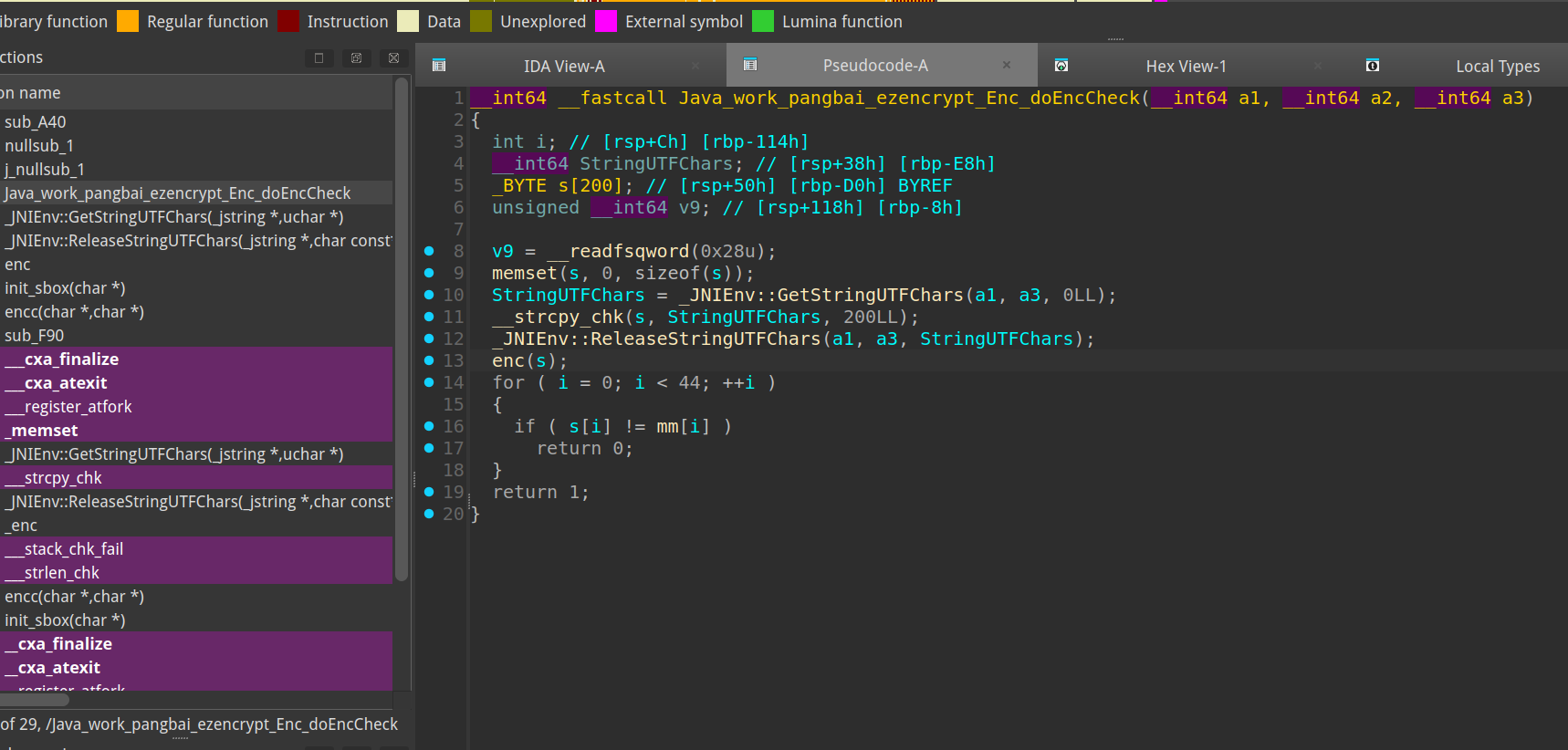Click the Hex View-1 tab icon

1061,66
